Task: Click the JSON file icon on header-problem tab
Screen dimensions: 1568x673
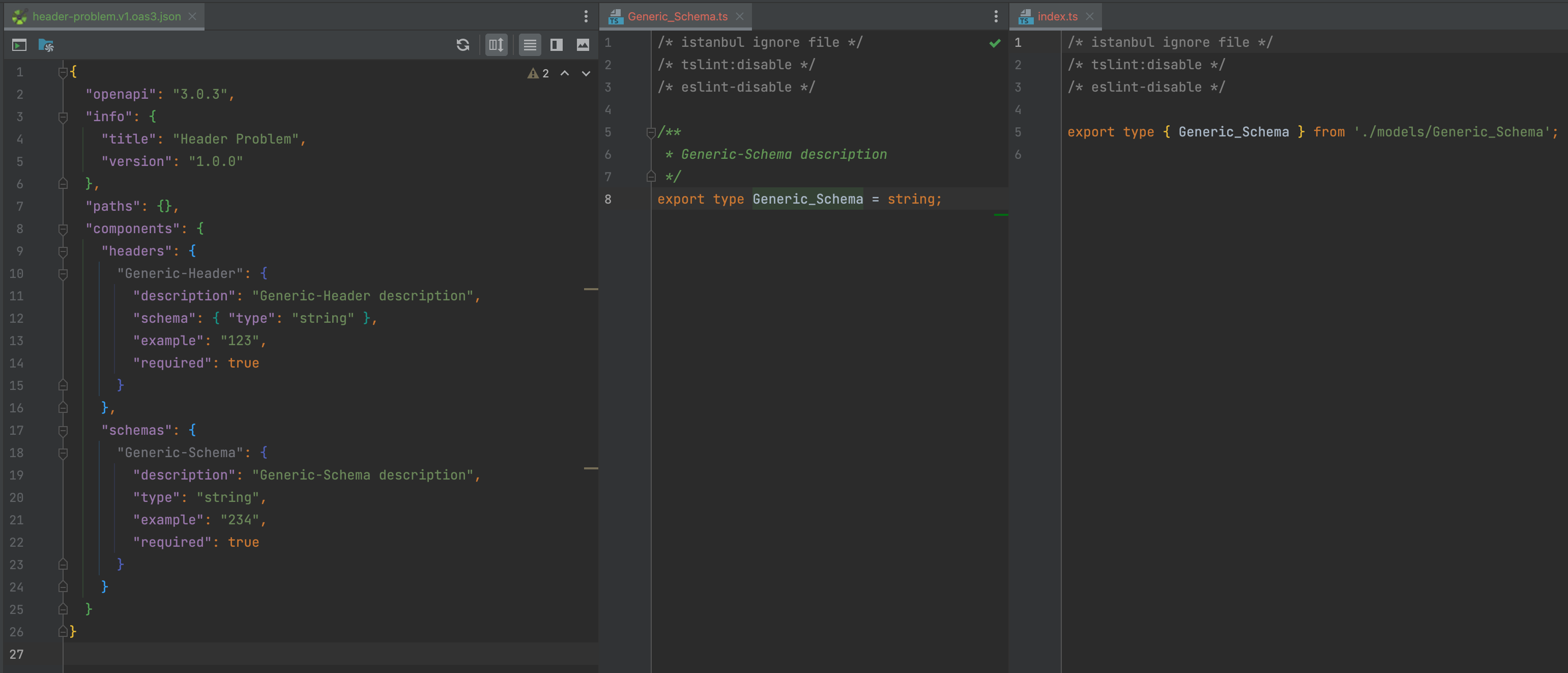Action: tap(19, 16)
